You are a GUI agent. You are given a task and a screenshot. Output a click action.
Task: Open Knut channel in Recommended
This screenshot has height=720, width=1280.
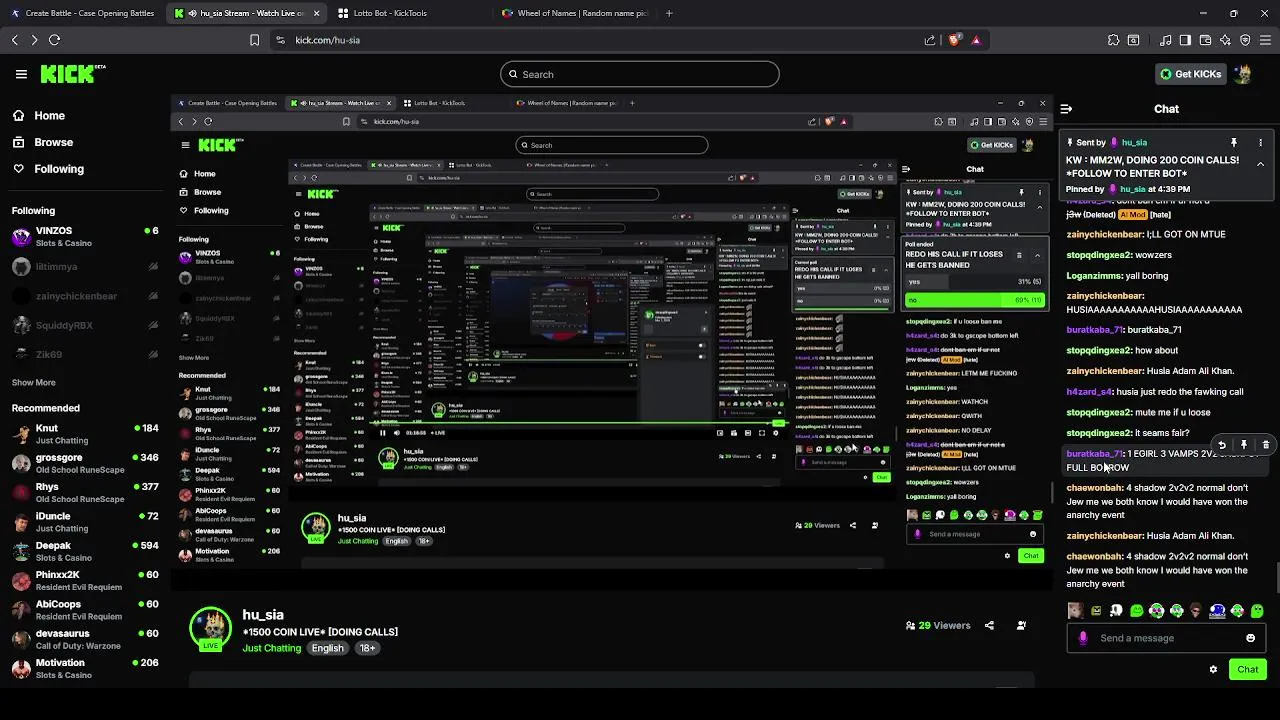point(85,434)
